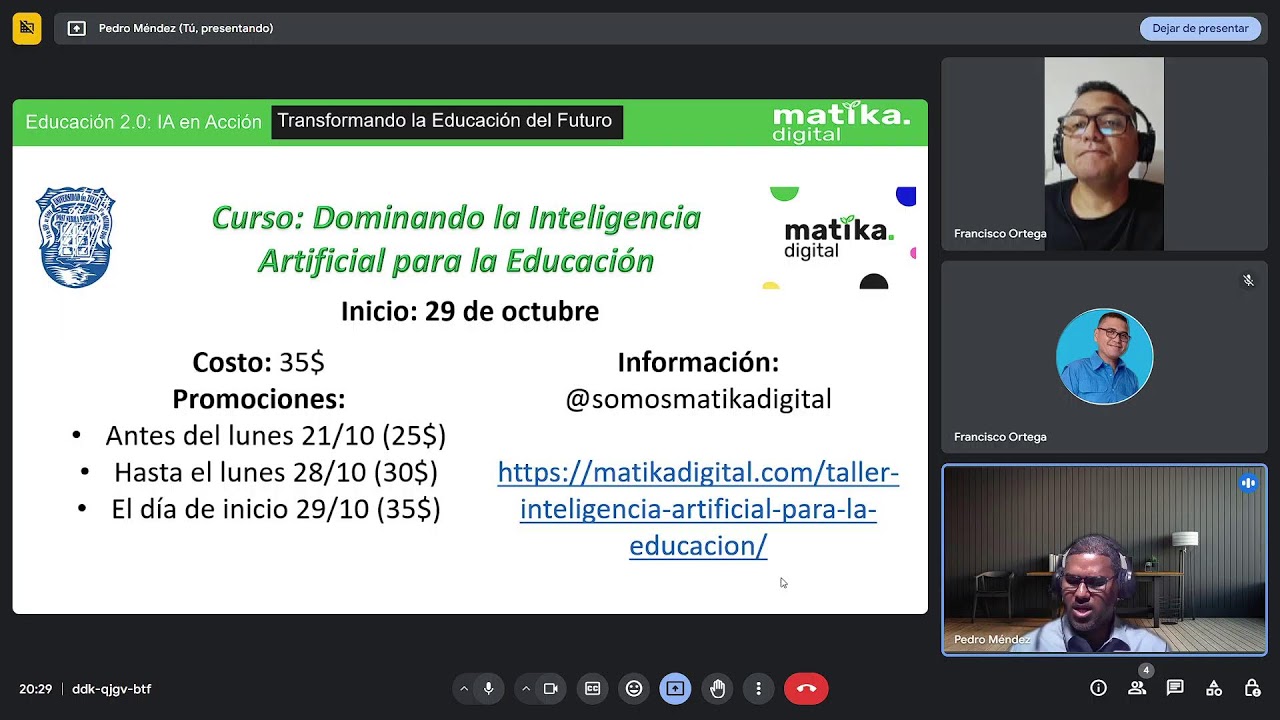Expand video settings chevron beside camera
1280x720 pixels.
(x=526, y=688)
